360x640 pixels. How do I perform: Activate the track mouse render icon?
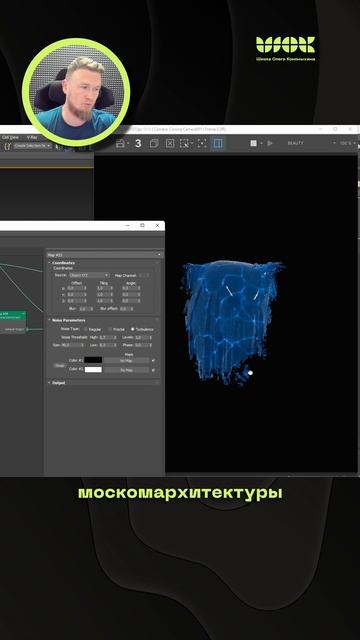202,143
